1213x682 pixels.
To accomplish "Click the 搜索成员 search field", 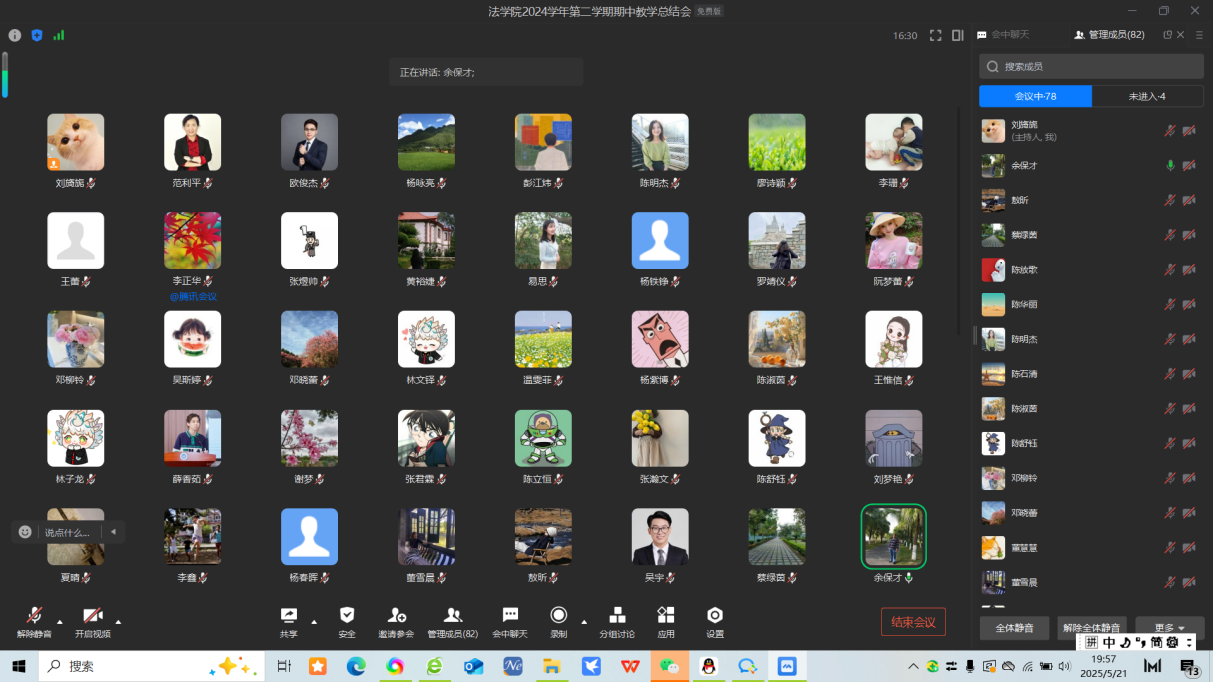I will (x=1091, y=67).
